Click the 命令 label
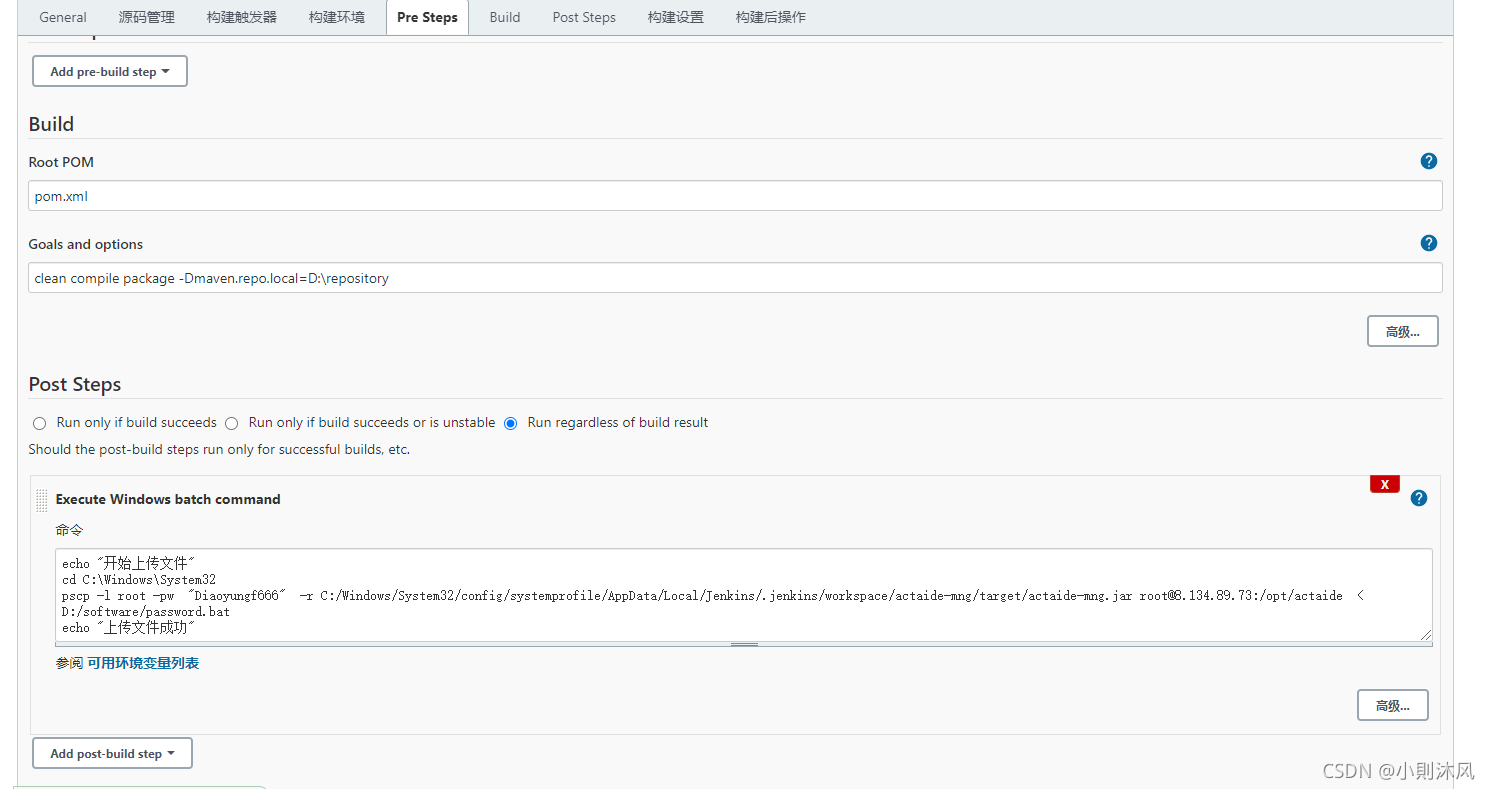The image size is (1490, 789). [x=70, y=530]
